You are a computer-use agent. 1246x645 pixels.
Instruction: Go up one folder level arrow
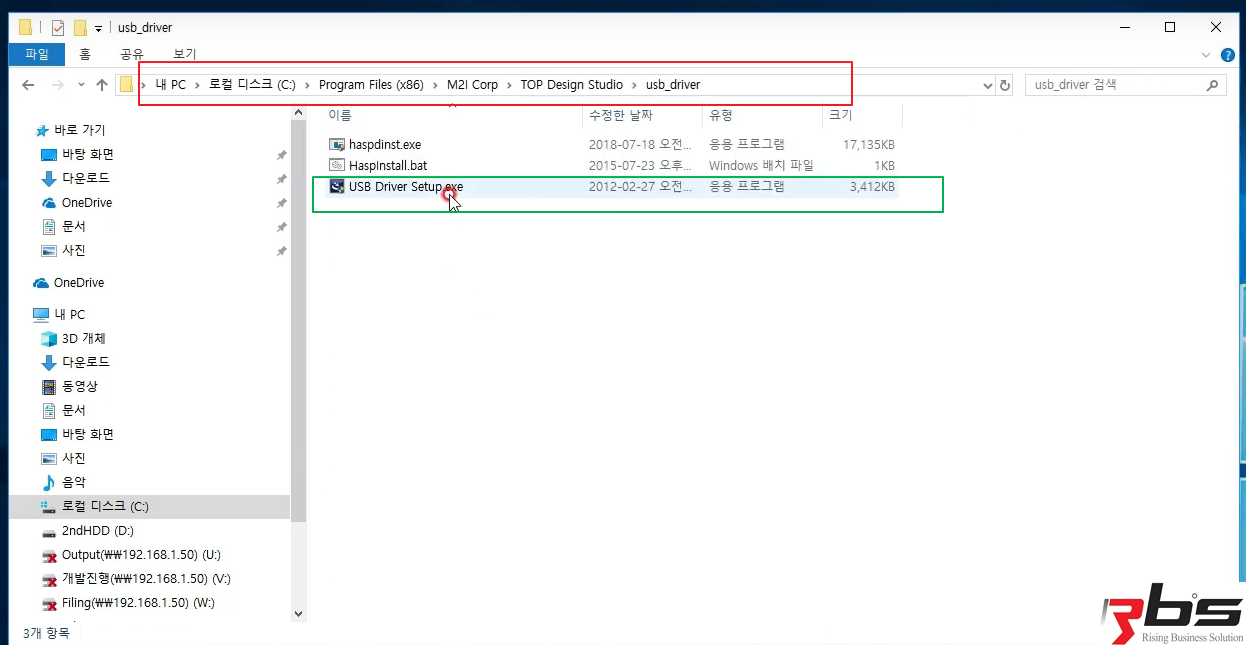[102, 85]
